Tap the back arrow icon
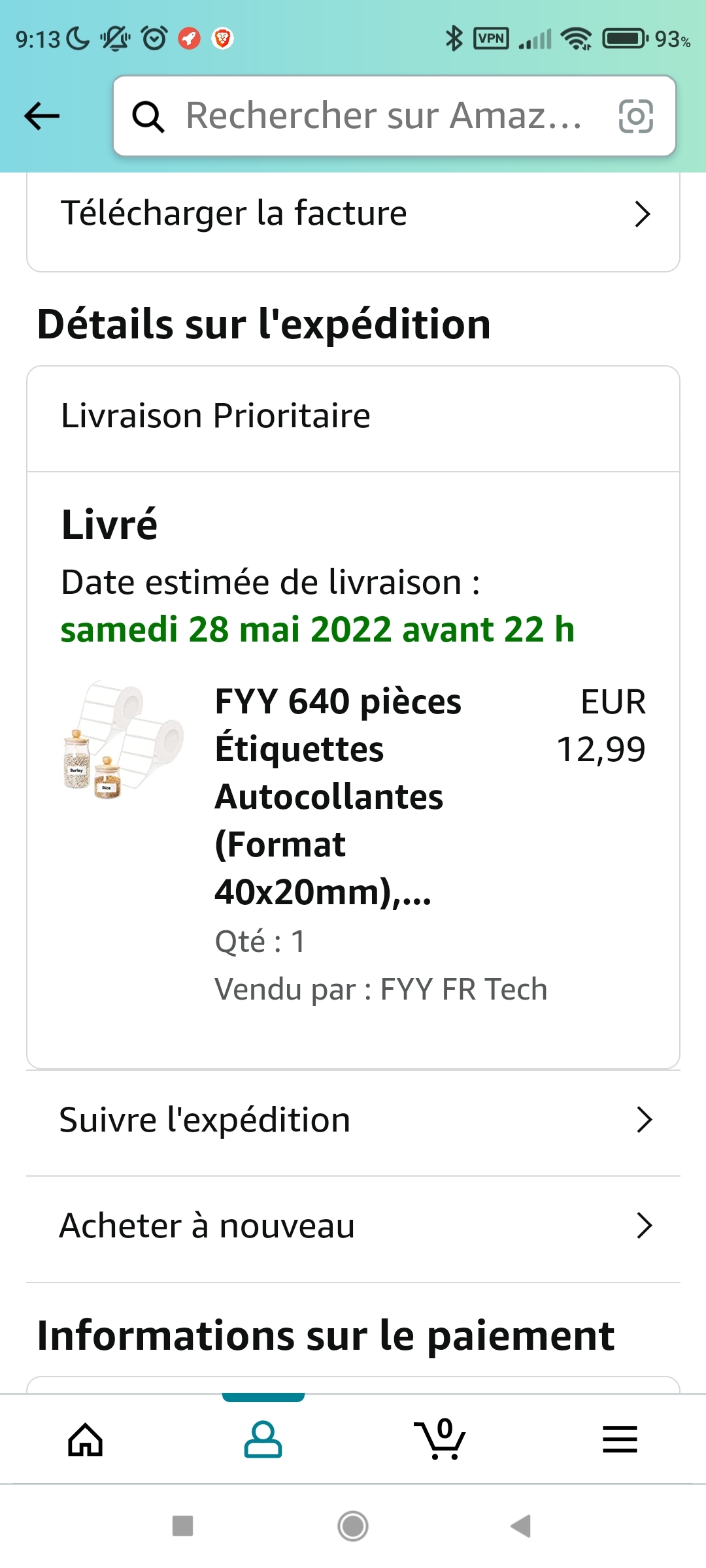Image resolution: width=706 pixels, height=1568 pixels. (42, 116)
